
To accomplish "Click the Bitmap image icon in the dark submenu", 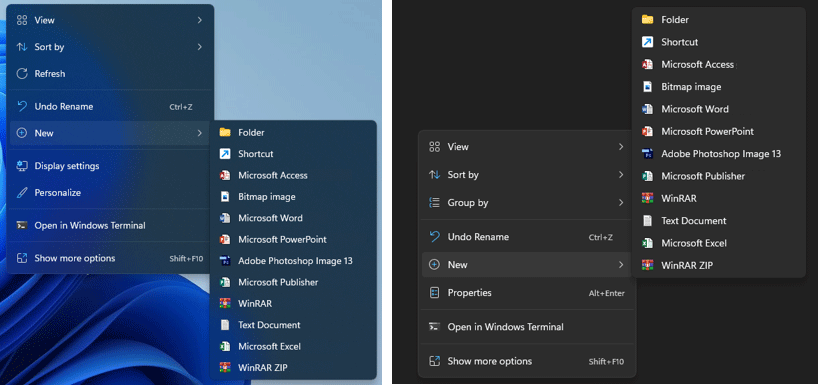I will [x=647, y=87].
